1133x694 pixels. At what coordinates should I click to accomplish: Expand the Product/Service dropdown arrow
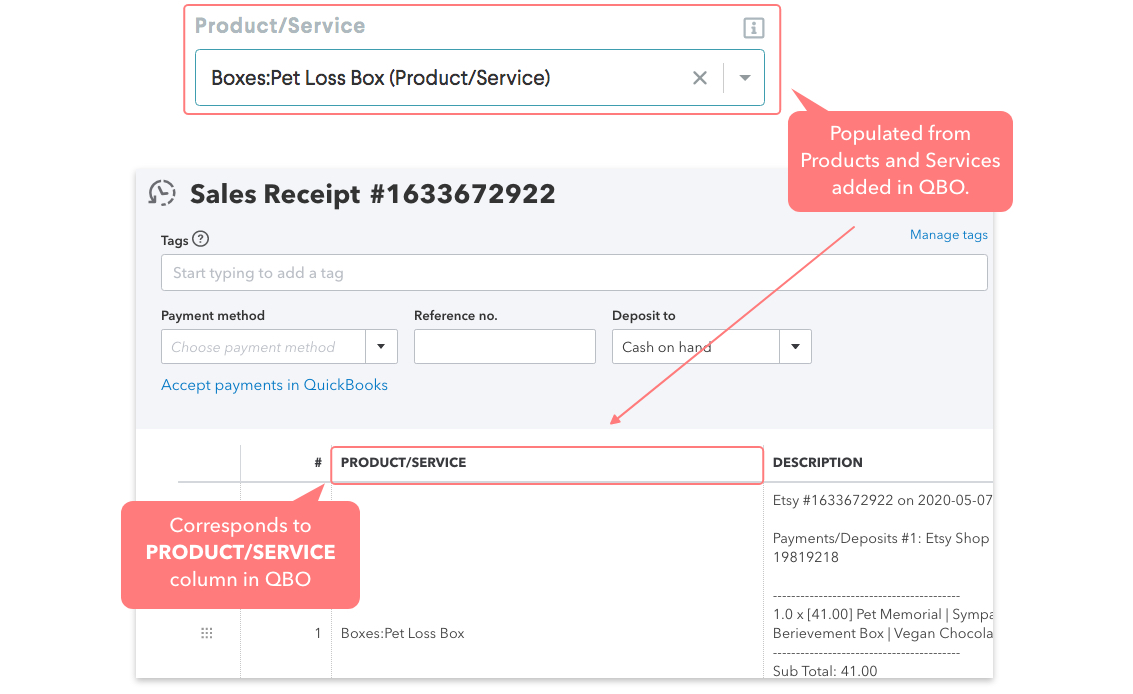click(x=744, y=78)
